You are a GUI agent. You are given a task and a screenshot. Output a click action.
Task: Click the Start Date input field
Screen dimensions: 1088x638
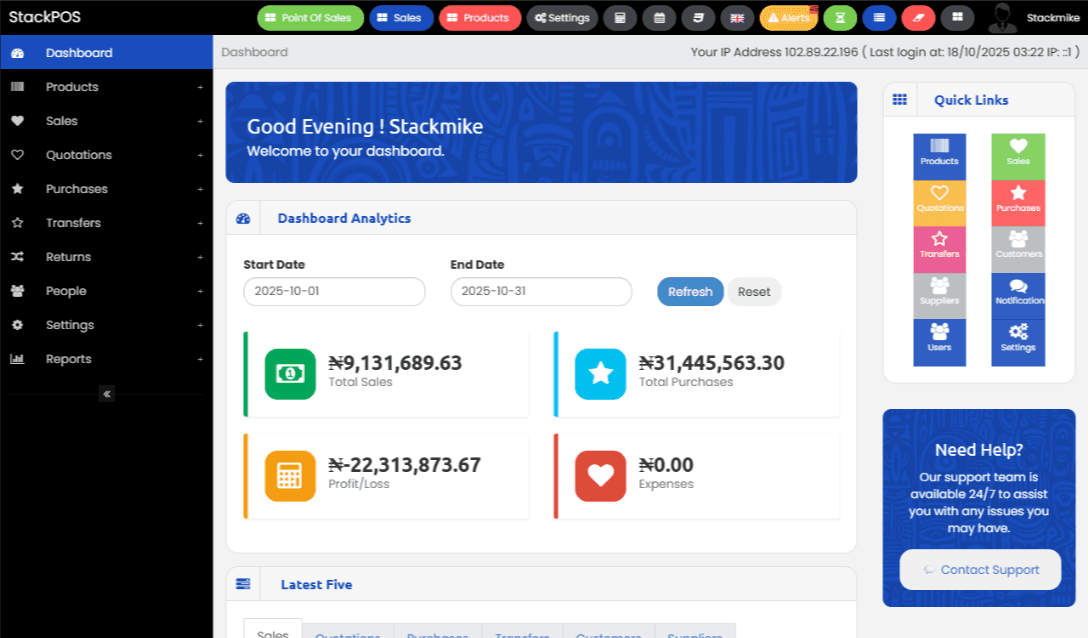click(x=334, y=292)
